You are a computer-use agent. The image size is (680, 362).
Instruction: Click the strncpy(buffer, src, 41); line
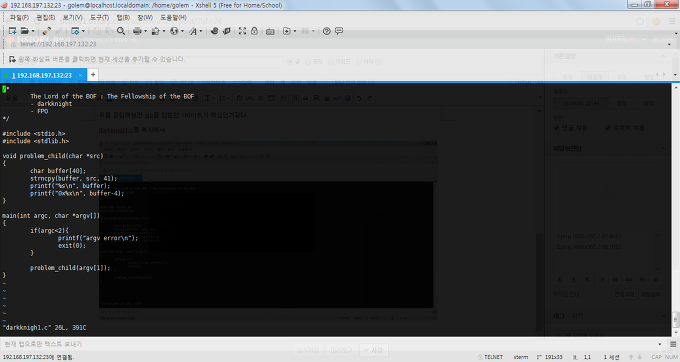click(74, 178)
